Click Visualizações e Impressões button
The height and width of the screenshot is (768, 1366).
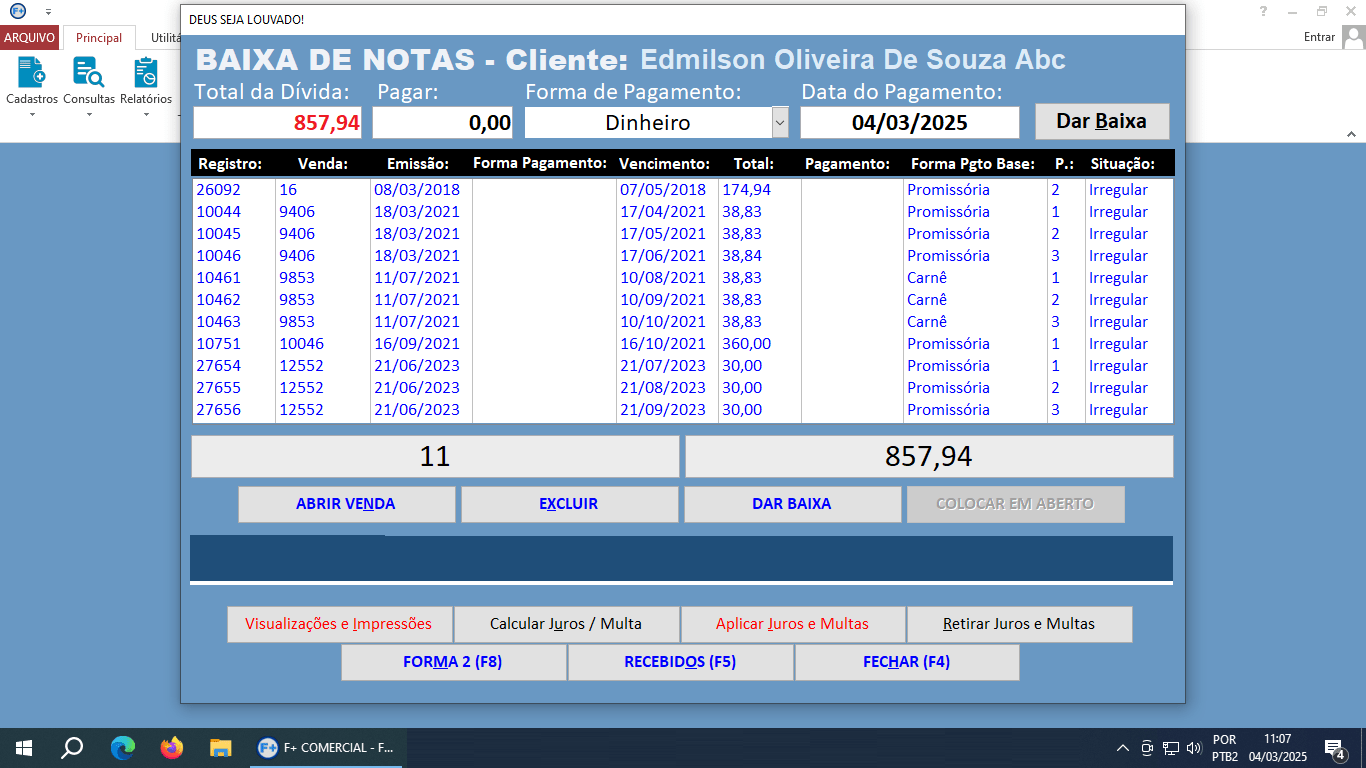click(339, 624)
